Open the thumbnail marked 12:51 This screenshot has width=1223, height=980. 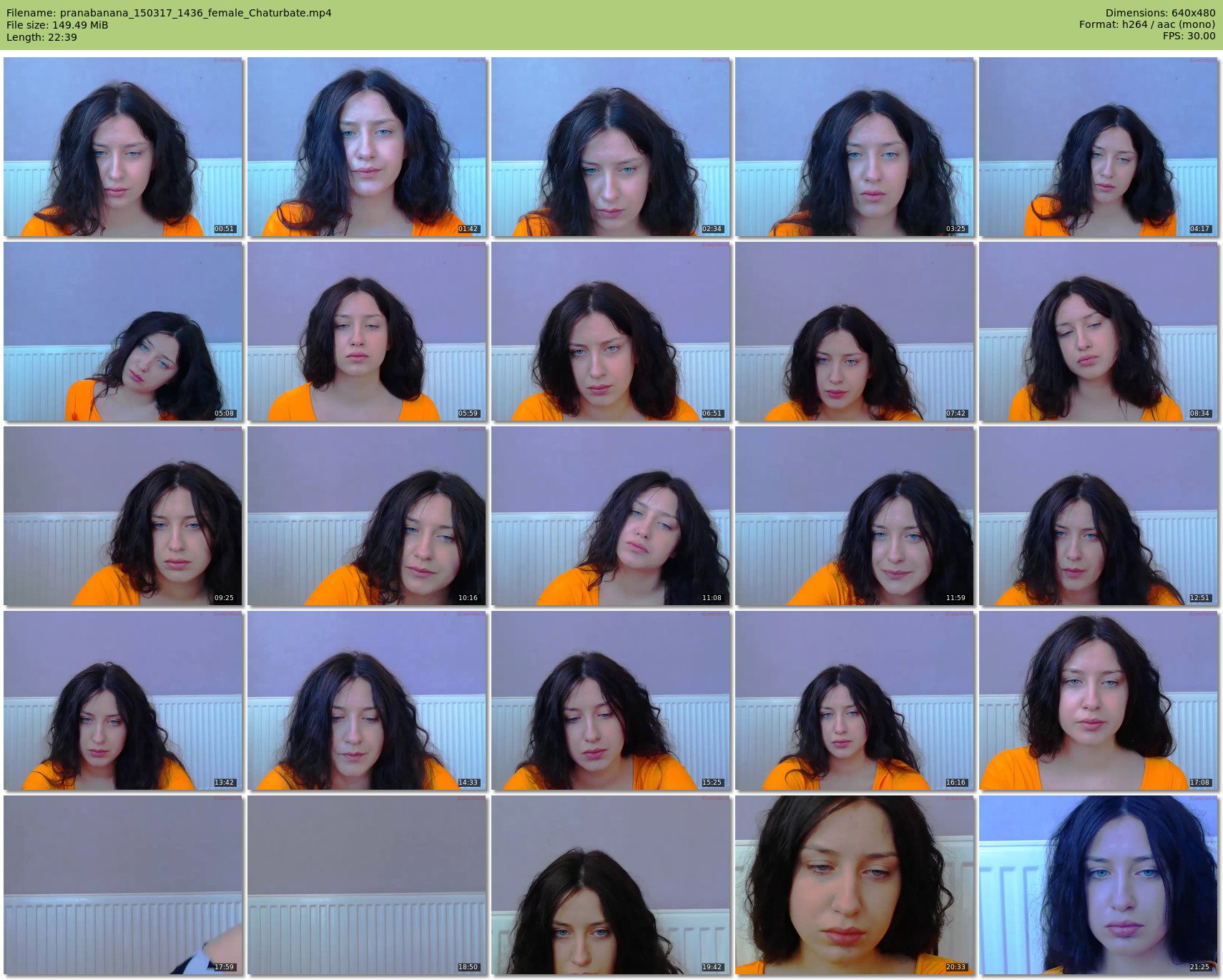click(x=1099, y=516)
